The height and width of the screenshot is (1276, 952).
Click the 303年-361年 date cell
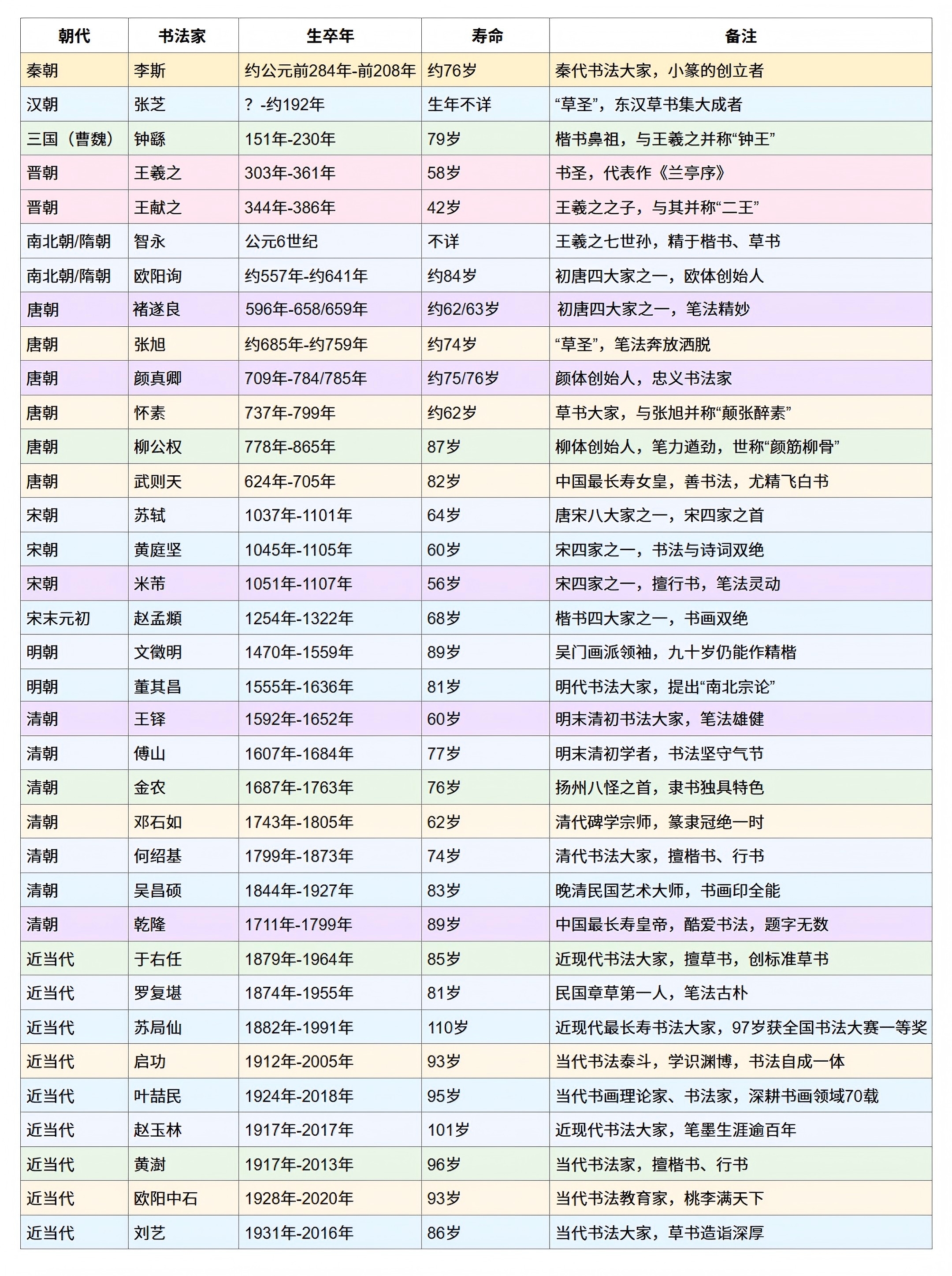(x=290, y=173)
